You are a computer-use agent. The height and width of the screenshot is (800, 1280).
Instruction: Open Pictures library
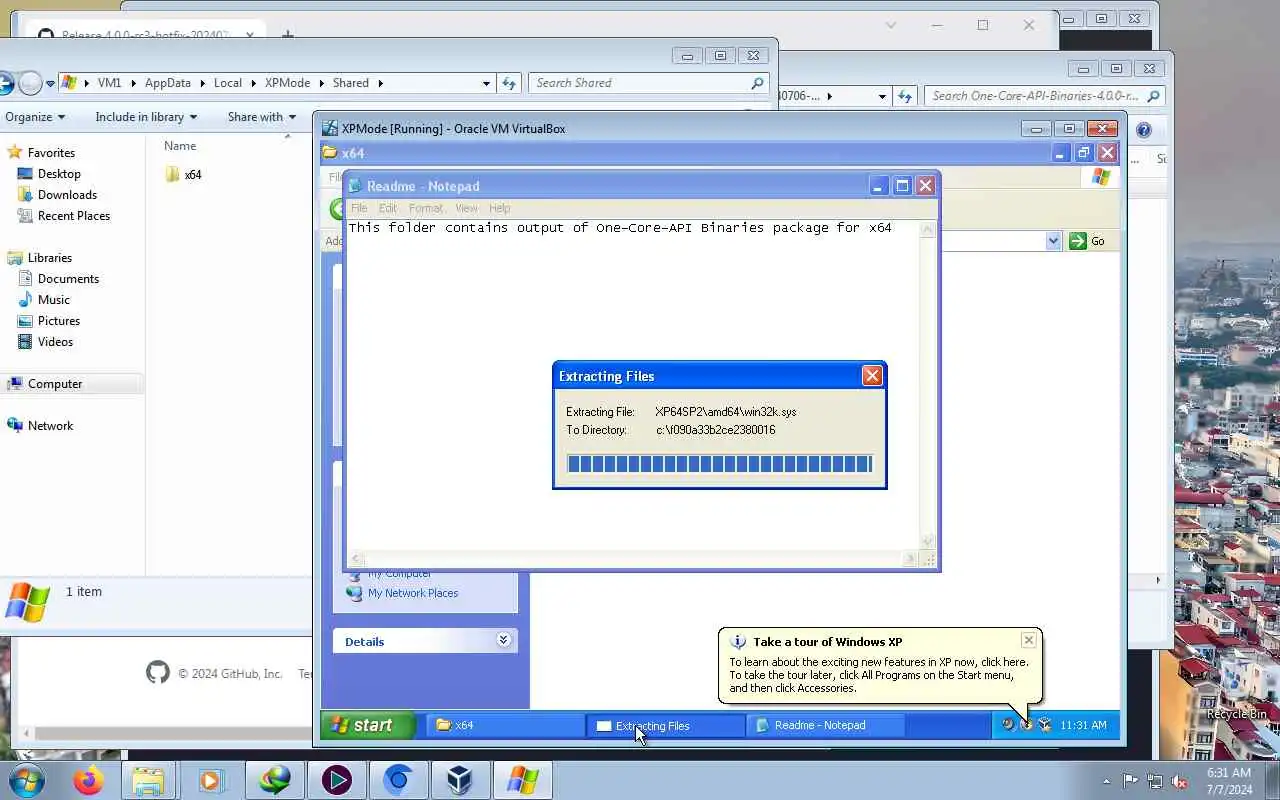pos(59,321)
